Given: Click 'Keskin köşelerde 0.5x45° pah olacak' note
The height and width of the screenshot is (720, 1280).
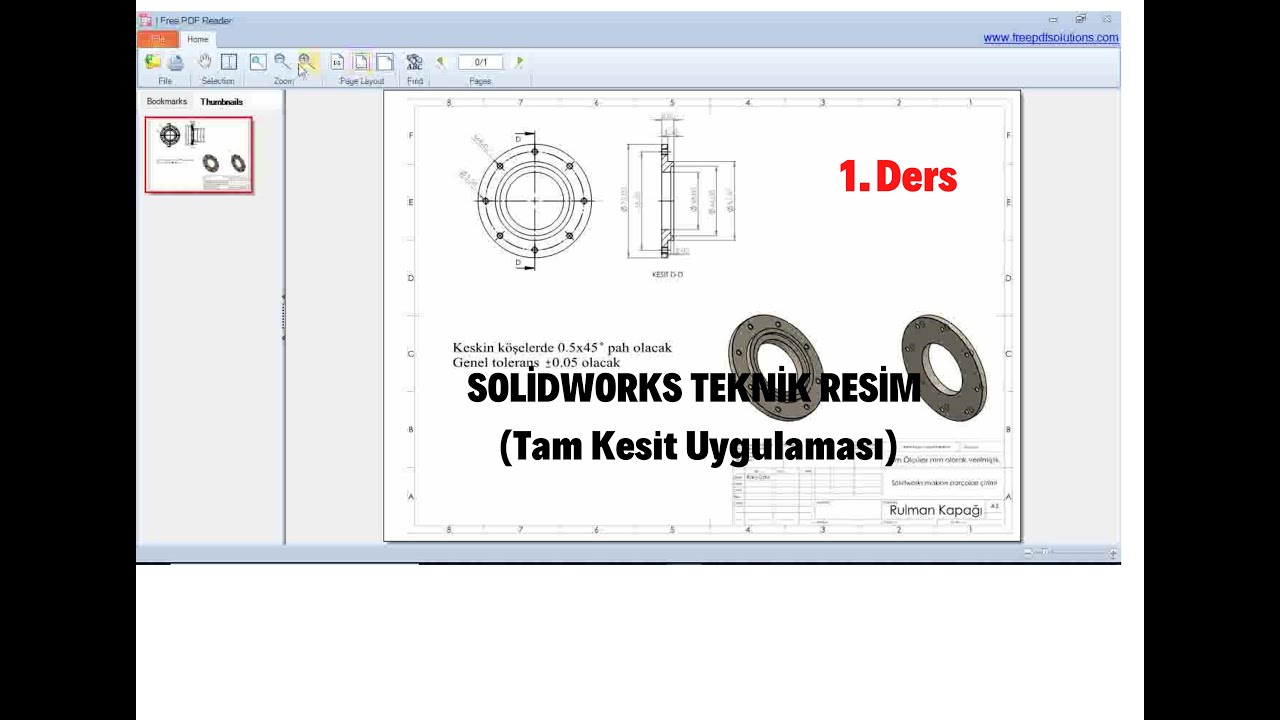Looking at the screenshot, I should coord(562,348).
